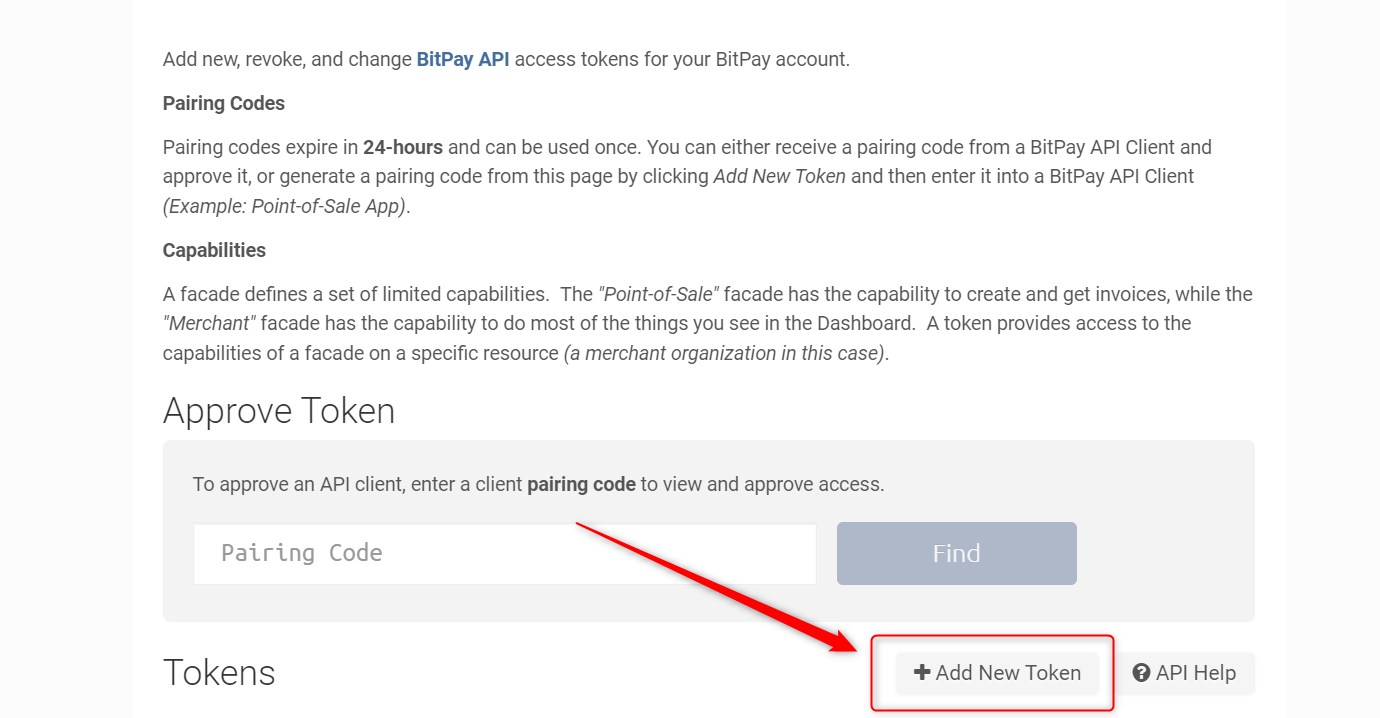
Task: Click the bold 24-hours text
Action: (403, 147)
